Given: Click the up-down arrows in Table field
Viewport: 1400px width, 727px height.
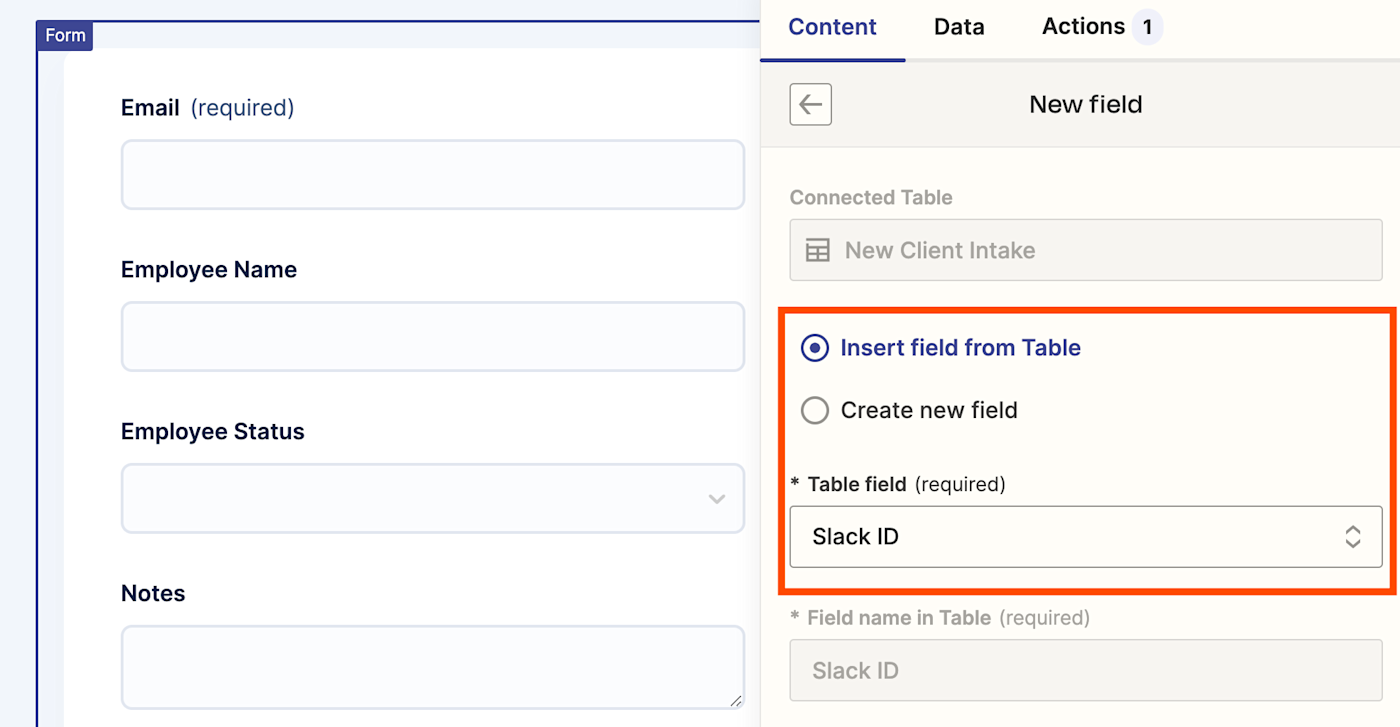Looking at the screenshot, I should (1352, 537).
